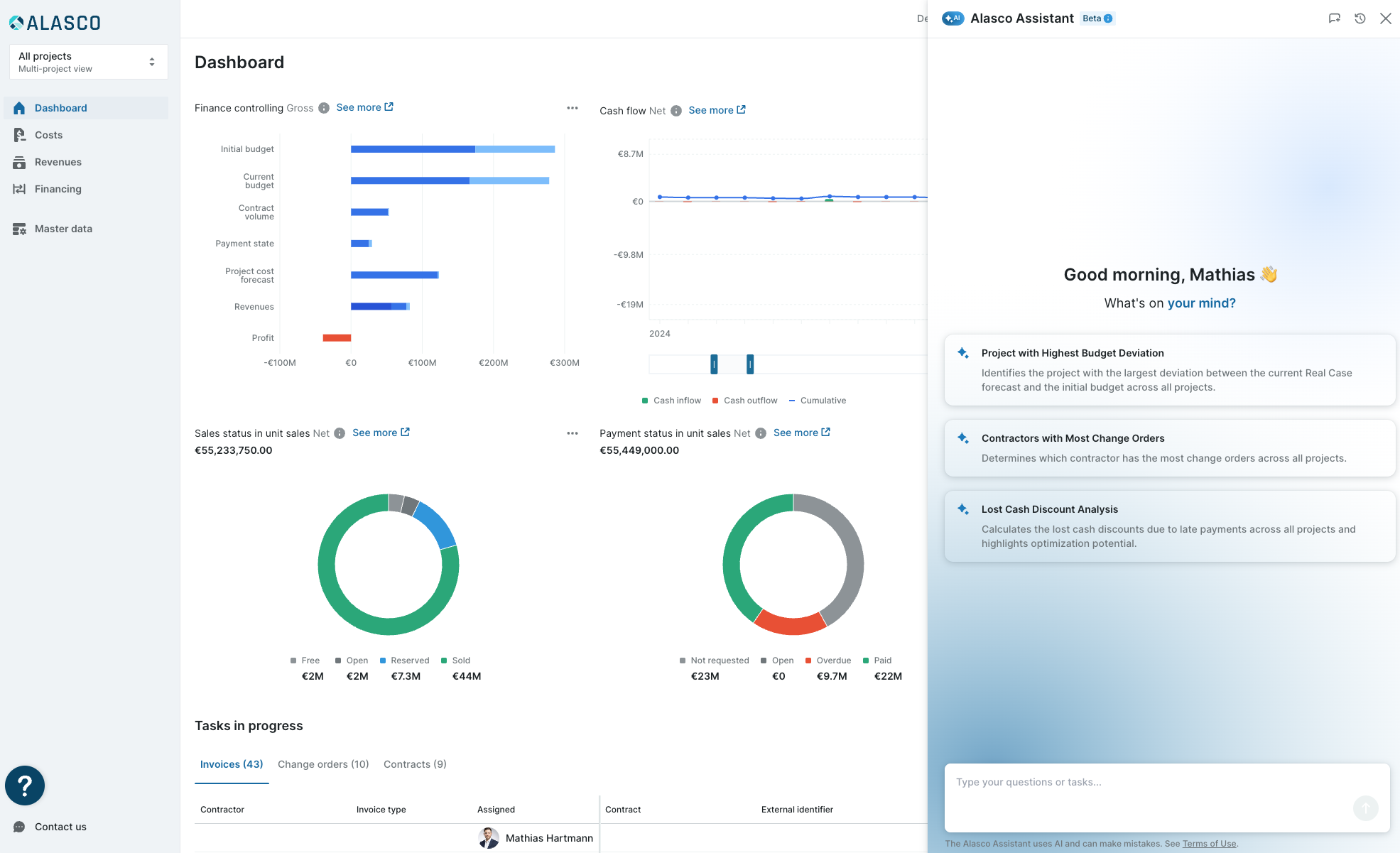Click left handle of cash flow range slider
1400x853 pixels.
[x=714, y=364]
